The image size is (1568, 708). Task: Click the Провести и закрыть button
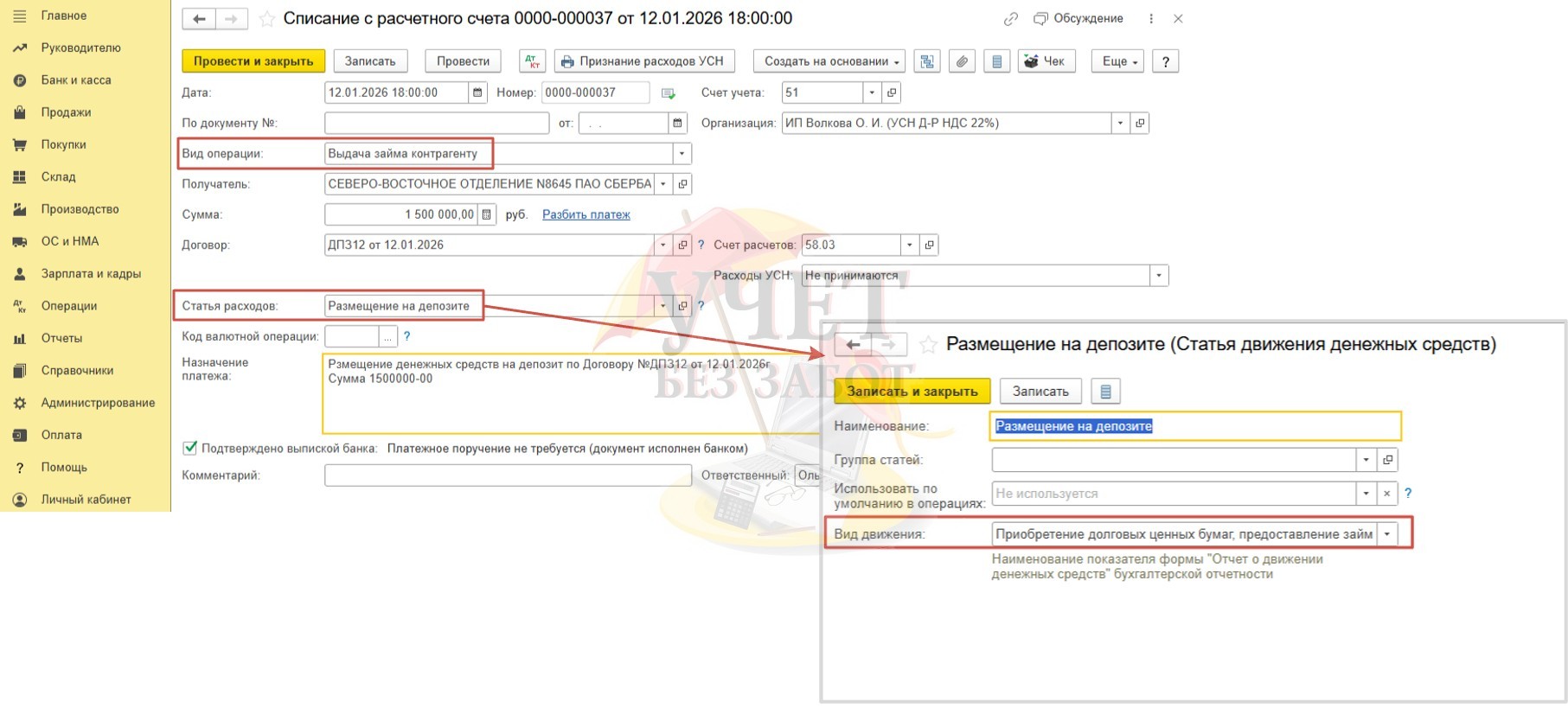point(253,61)
